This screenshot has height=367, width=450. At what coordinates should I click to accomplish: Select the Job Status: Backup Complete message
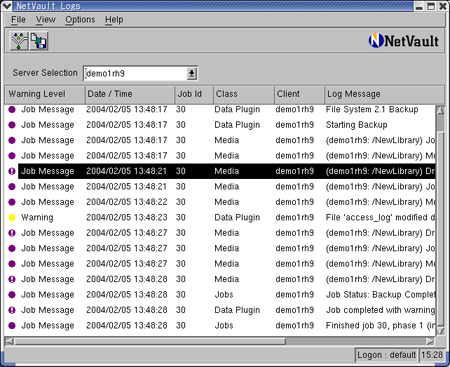click(x=380, y=295)
